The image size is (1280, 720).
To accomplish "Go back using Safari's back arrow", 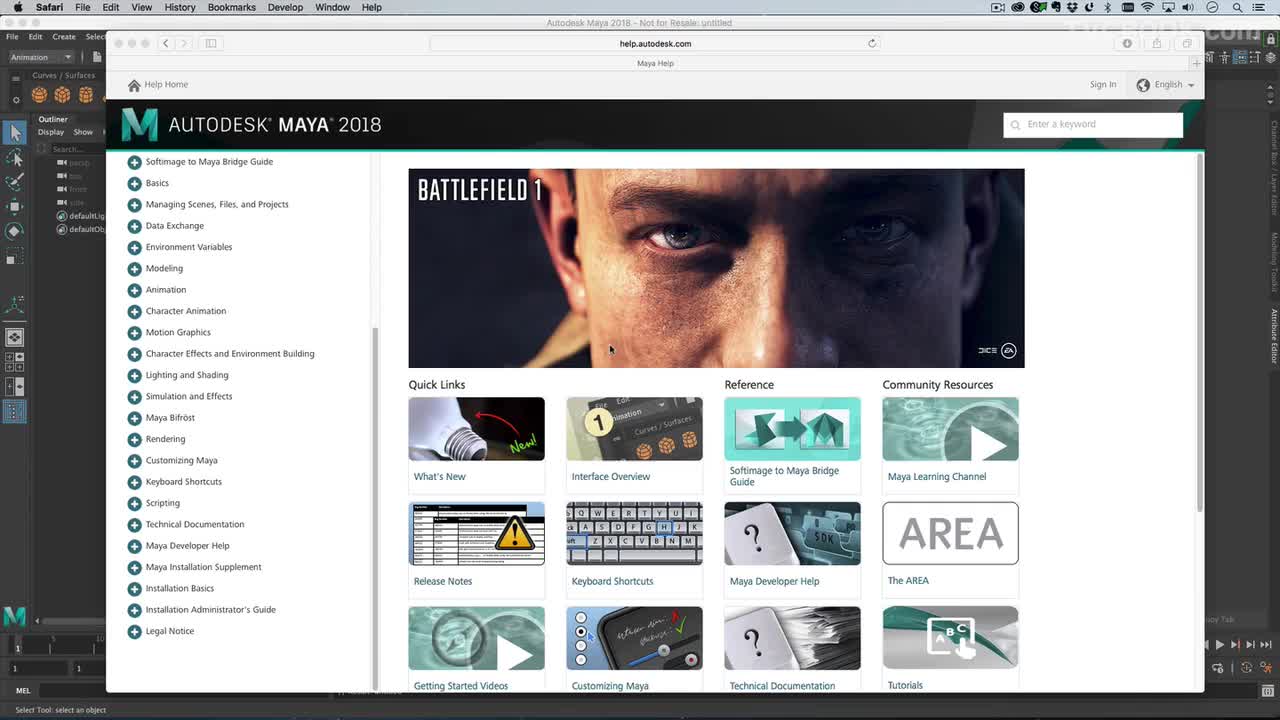I will click(x=166, y=43).
